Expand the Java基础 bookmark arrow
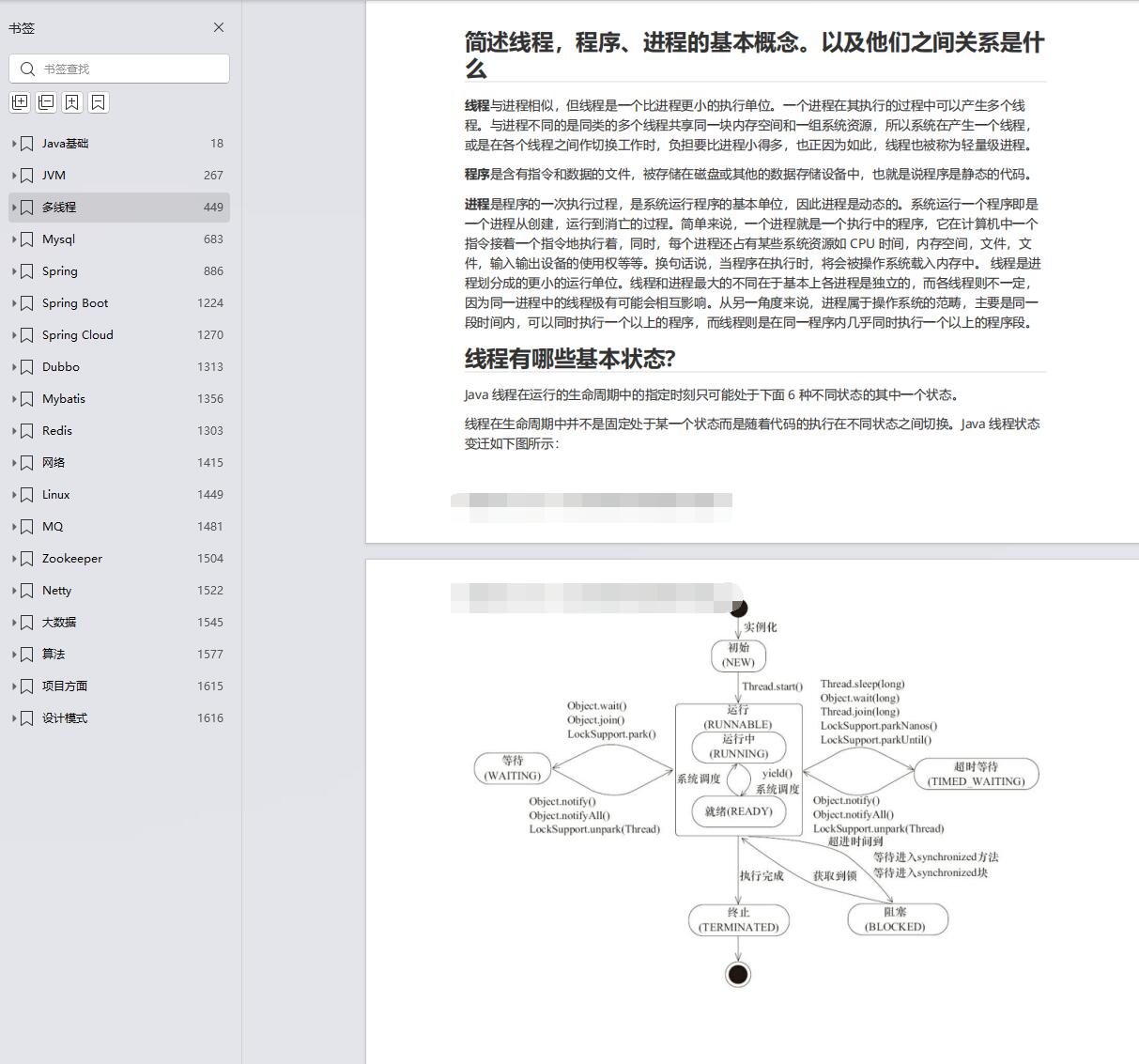The image size is (1139, 1064). 14,144
